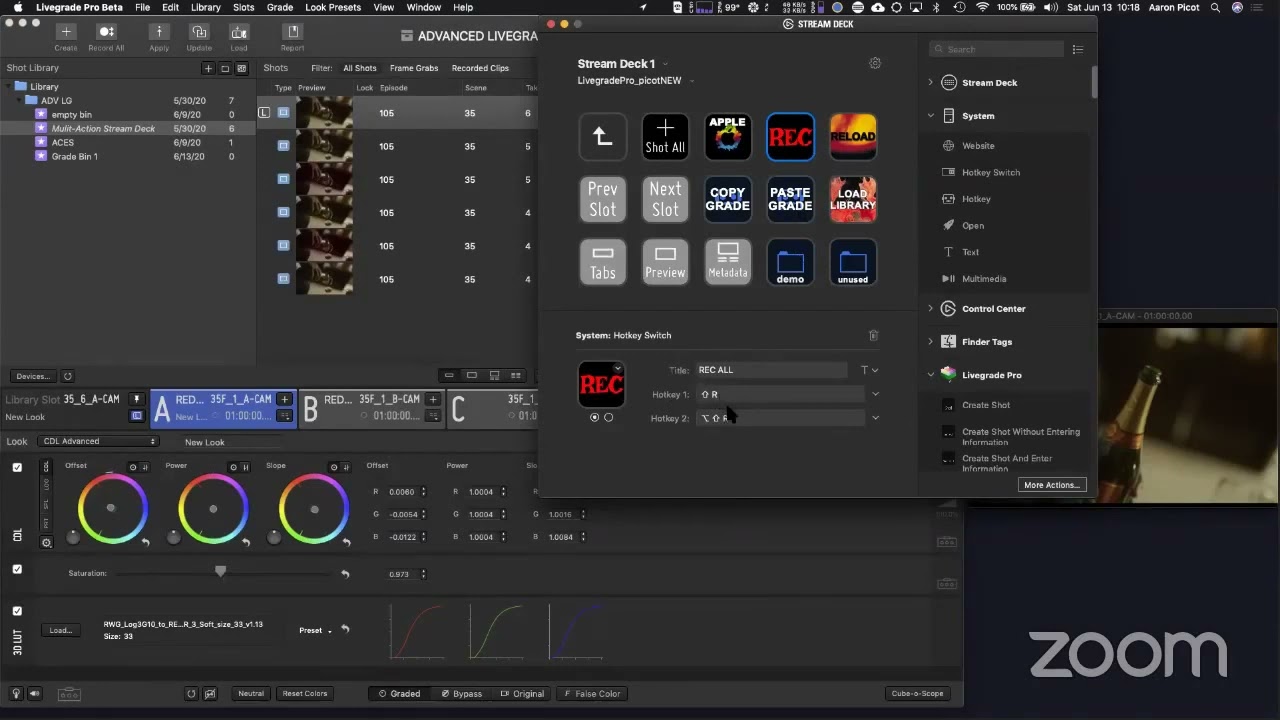Disable the Saturation node checkbox

click(17, 569)
